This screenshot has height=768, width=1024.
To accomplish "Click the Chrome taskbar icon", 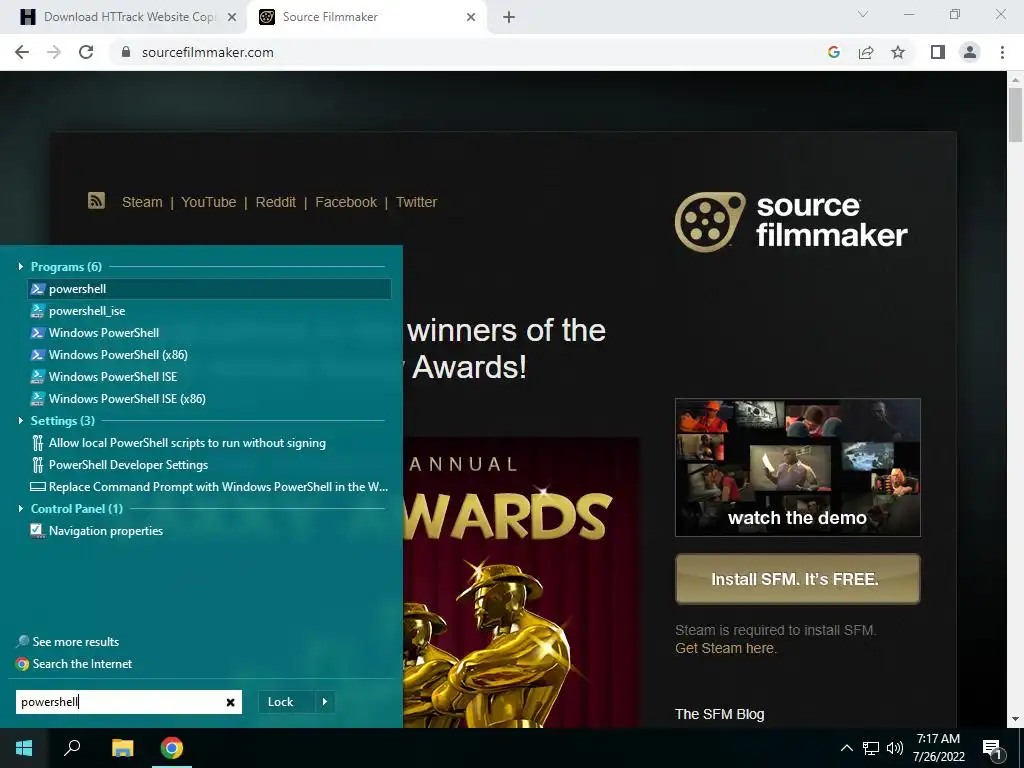I will point(172,748).
